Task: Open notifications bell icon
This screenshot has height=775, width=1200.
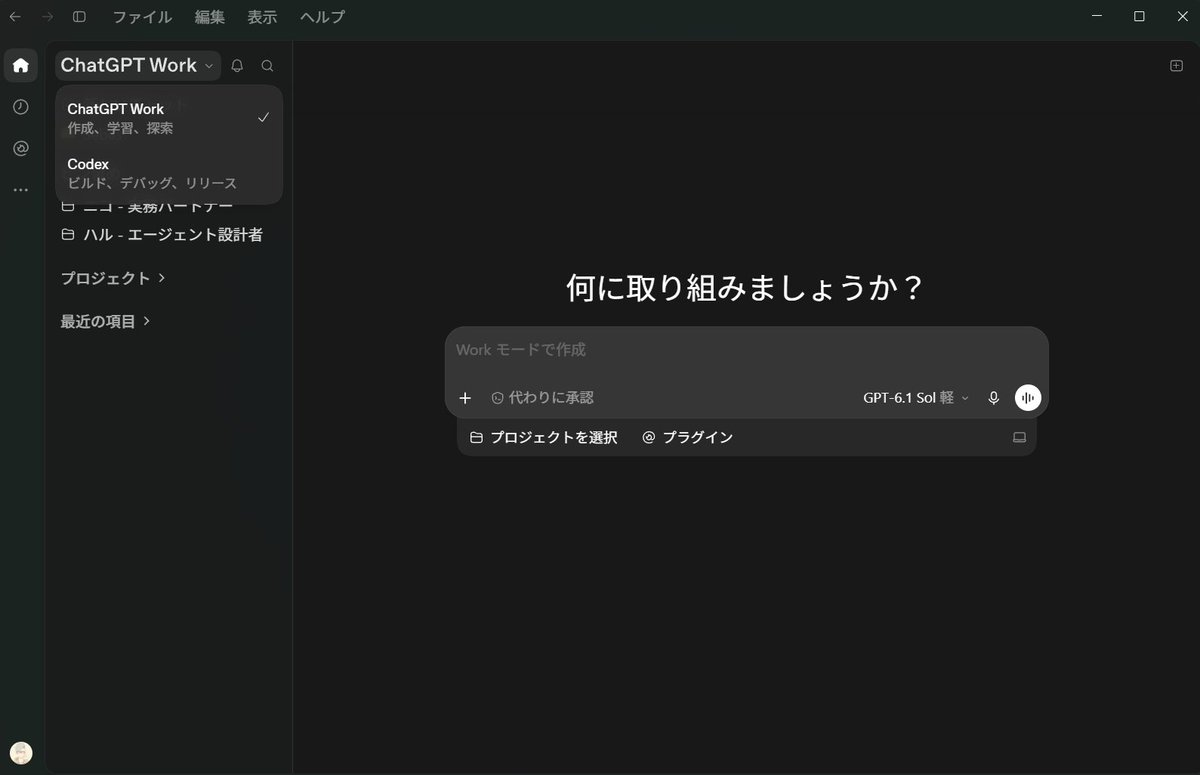Action: (x=237, y=66)
